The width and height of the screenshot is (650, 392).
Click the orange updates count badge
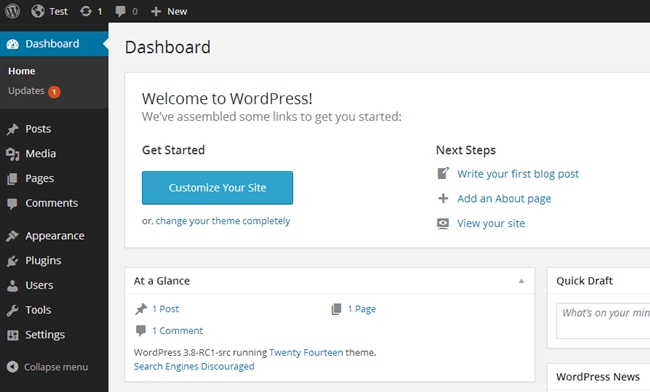[x=54, y=92]
